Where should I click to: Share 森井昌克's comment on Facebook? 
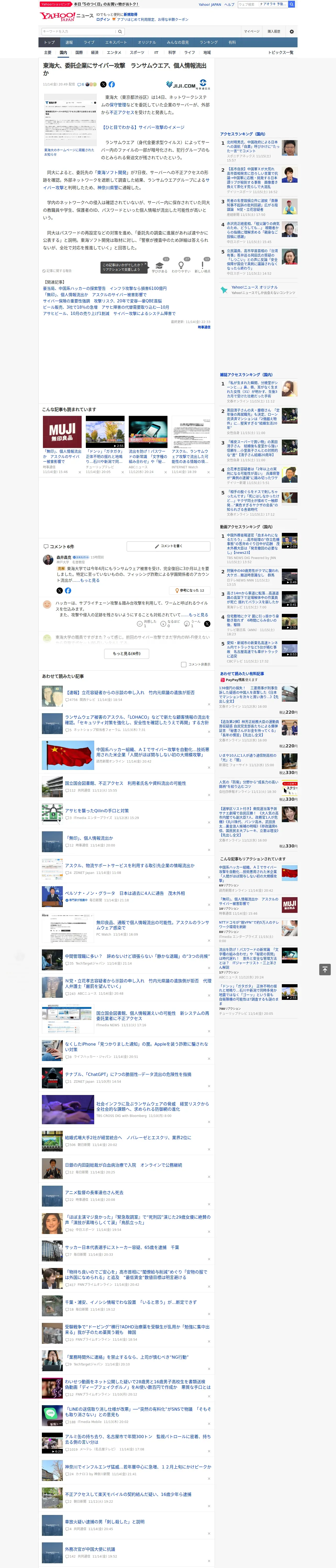point(68,590)
